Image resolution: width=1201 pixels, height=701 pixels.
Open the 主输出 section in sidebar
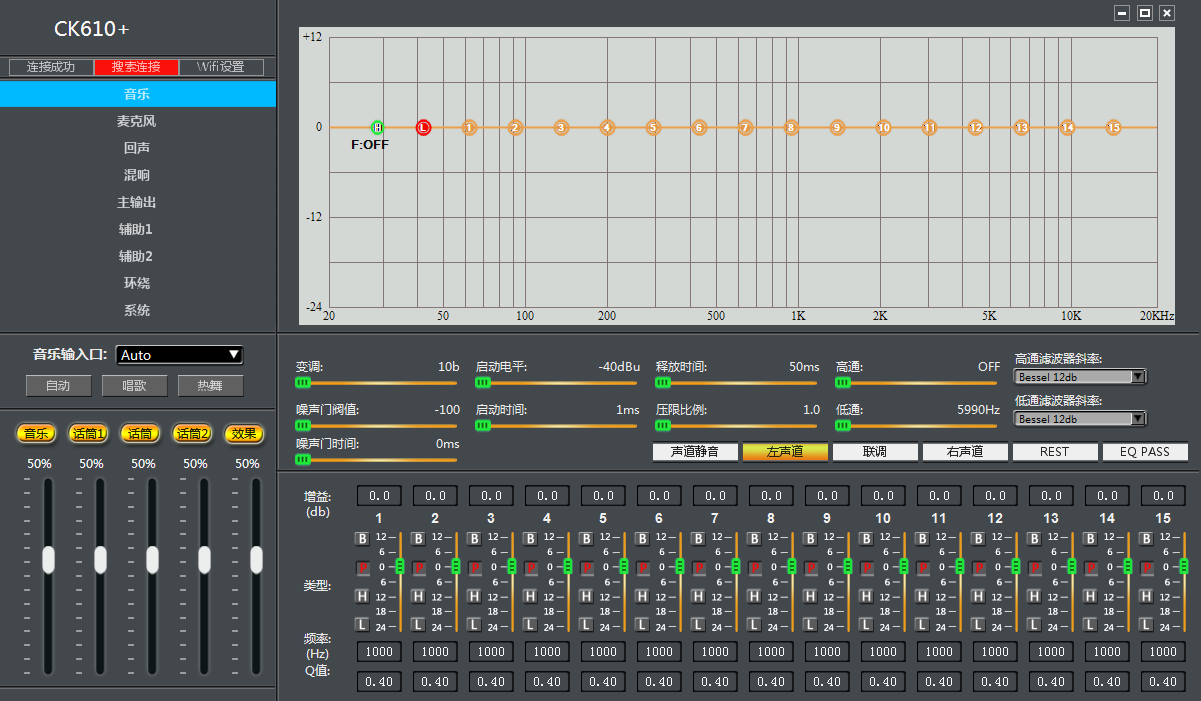(x=137, y=202)
